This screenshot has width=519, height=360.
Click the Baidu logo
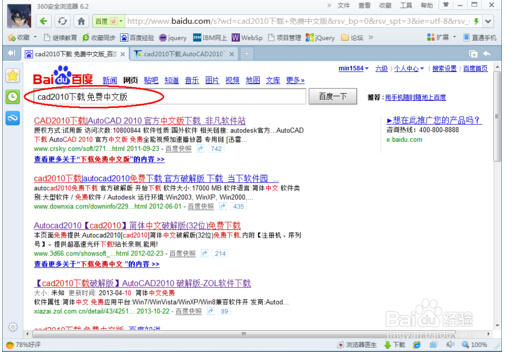click(x=63, y=75)
